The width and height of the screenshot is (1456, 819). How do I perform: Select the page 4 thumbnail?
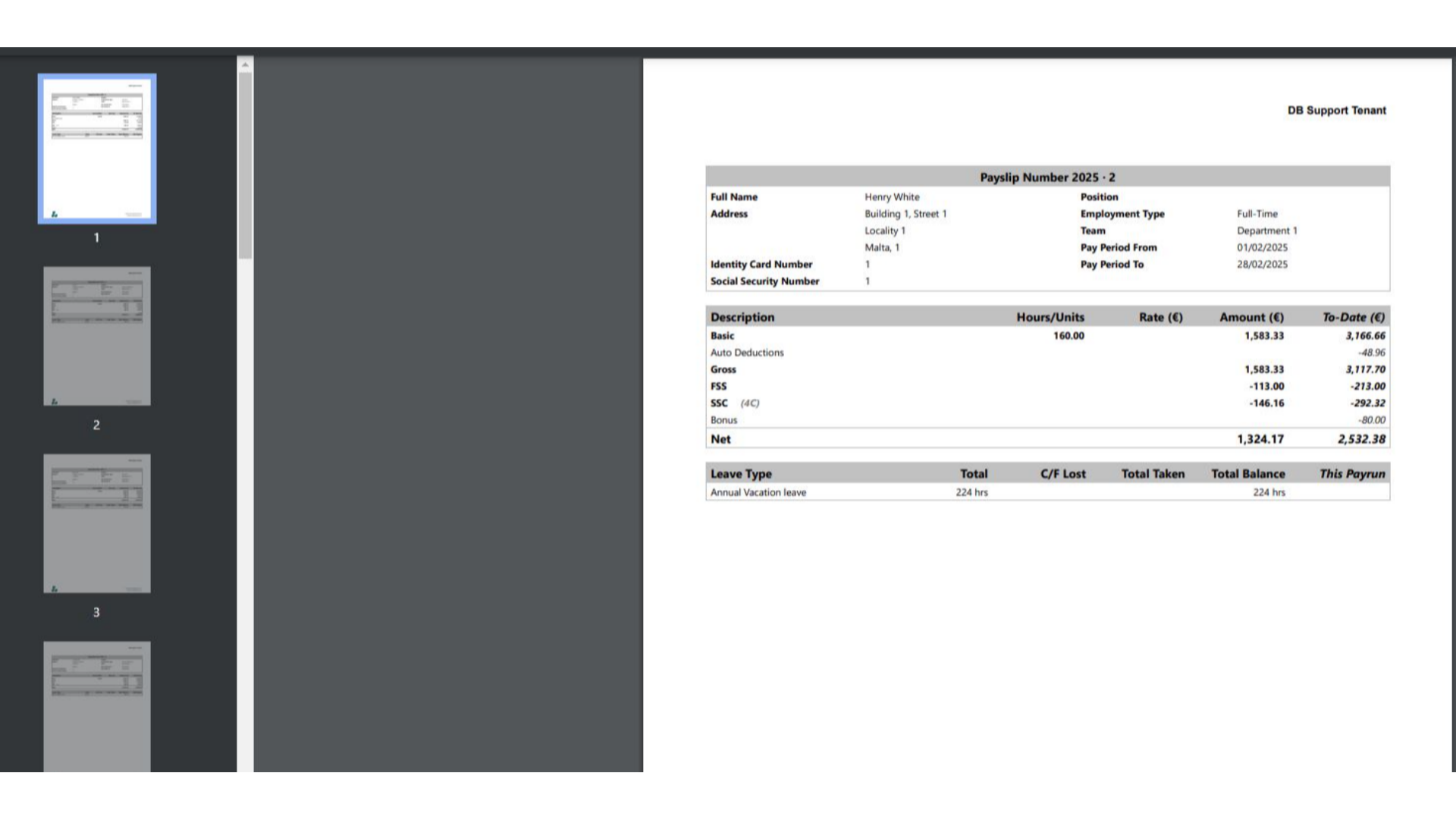96,705
